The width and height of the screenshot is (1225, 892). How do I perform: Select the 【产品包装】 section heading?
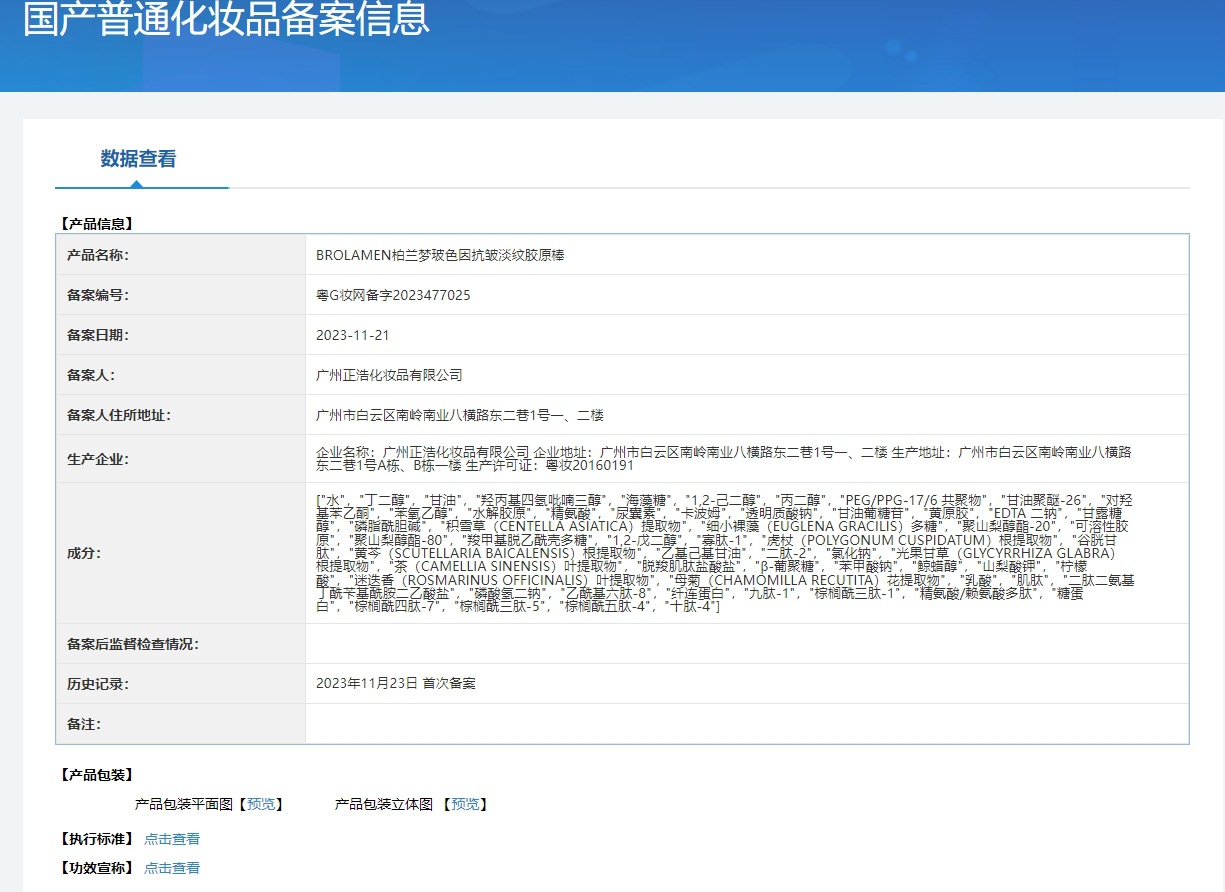coord(95,775)
